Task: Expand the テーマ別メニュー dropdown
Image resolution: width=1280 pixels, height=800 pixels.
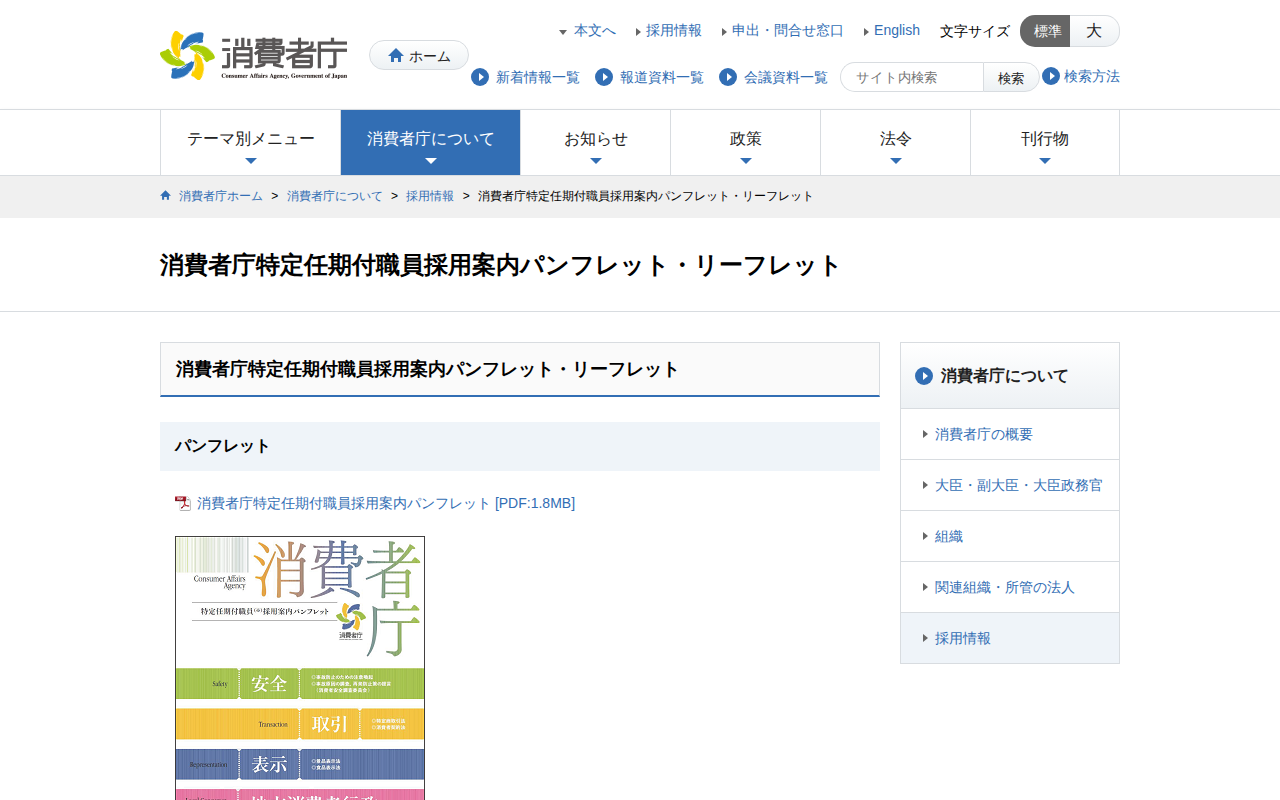Action: (251, 143)
